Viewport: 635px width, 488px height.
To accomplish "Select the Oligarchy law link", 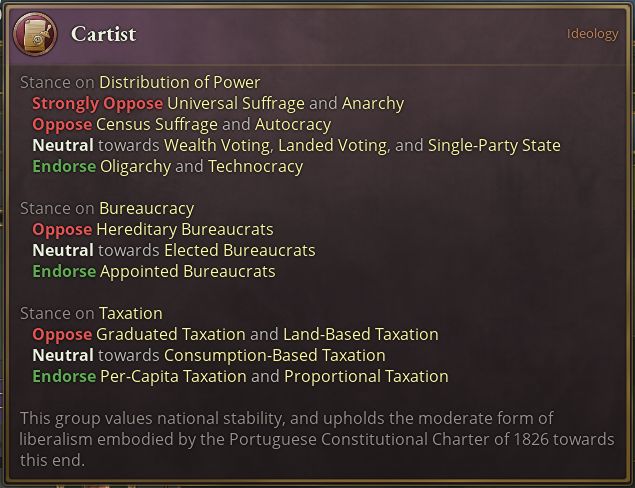I will coord(135,166).
